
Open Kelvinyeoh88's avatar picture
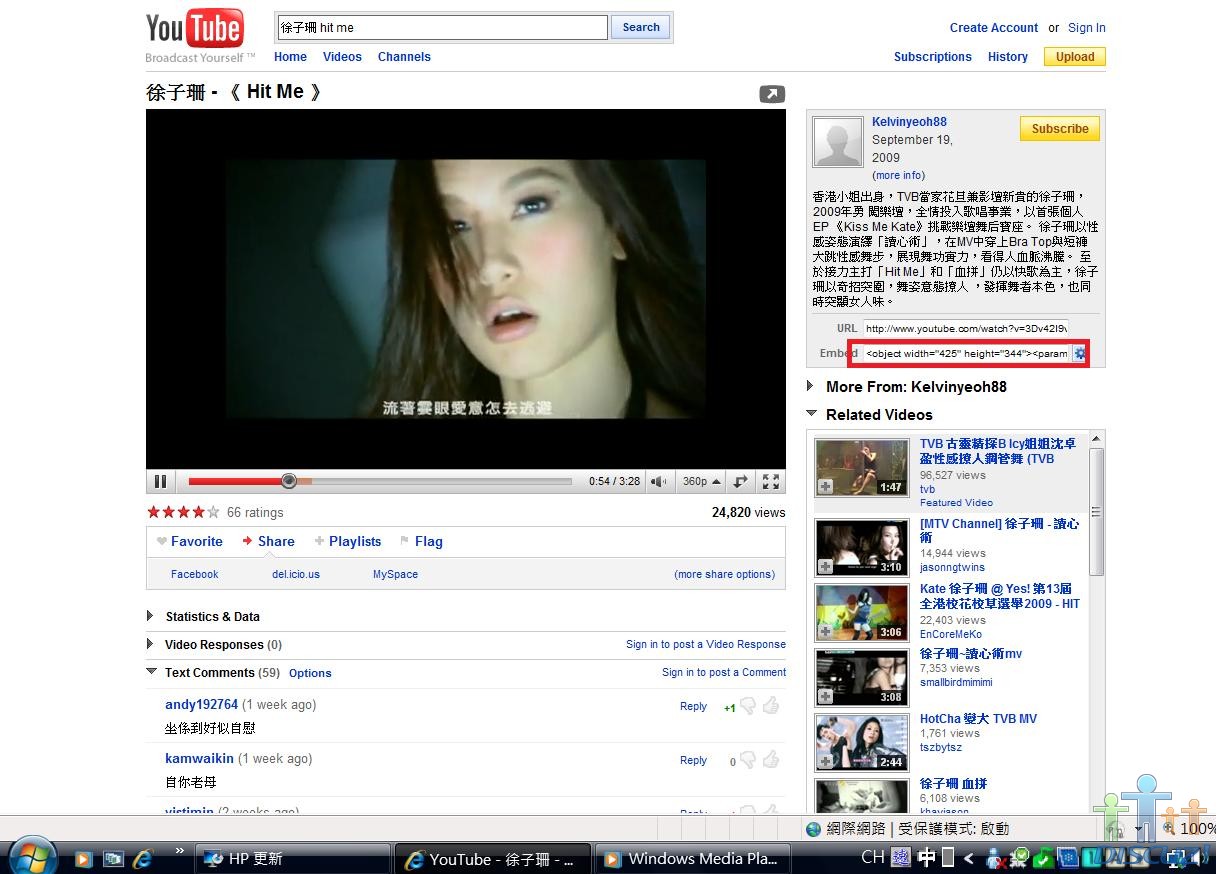[837, 141]
